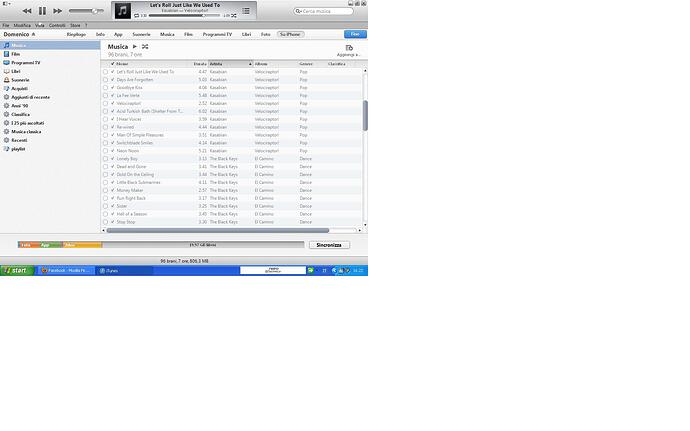Open Anni '90 smart playlist
Screen dimensions: 690x431
click(50, 106)
